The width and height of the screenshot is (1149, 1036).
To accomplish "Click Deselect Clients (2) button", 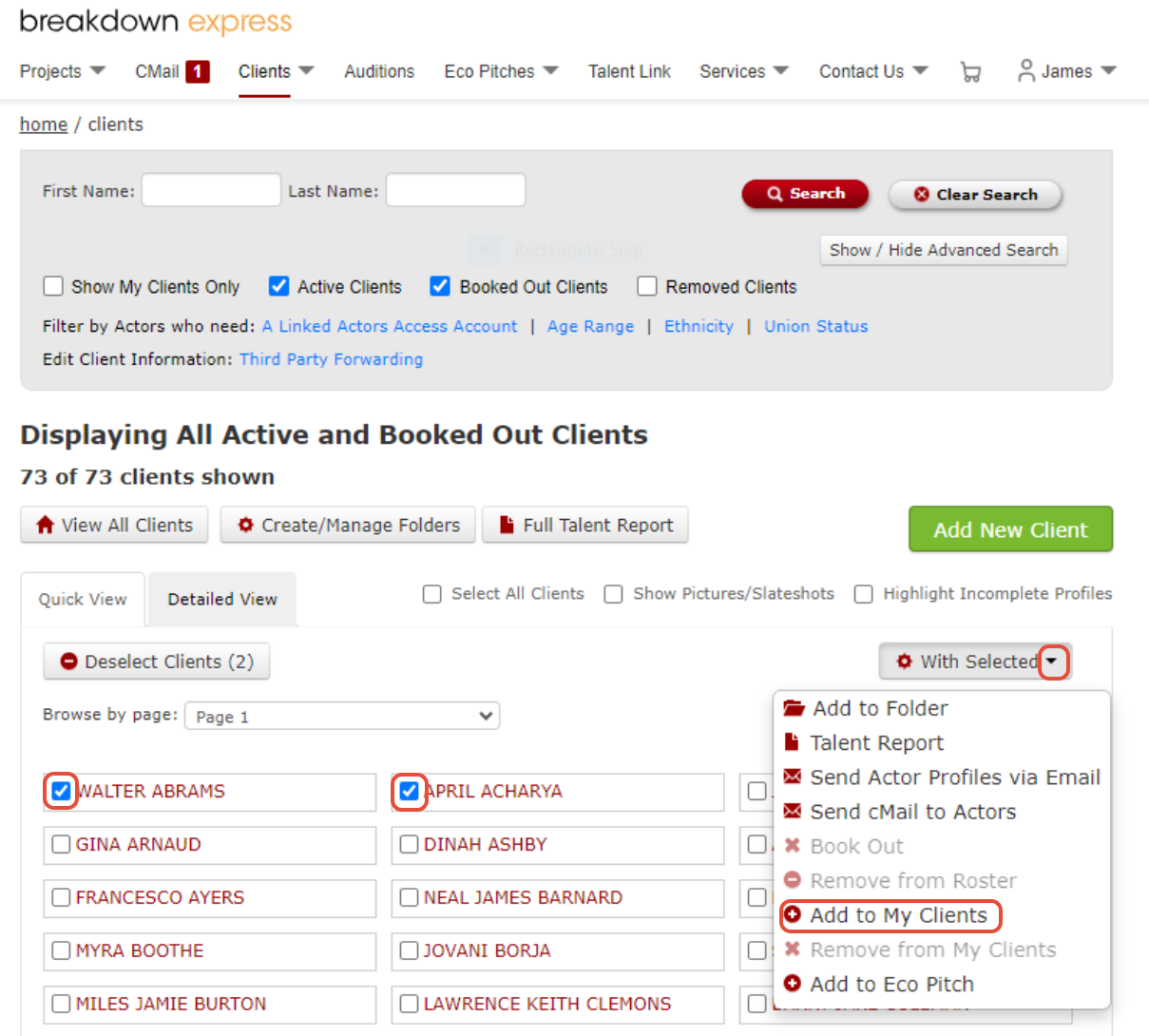I will coord(157,662).
